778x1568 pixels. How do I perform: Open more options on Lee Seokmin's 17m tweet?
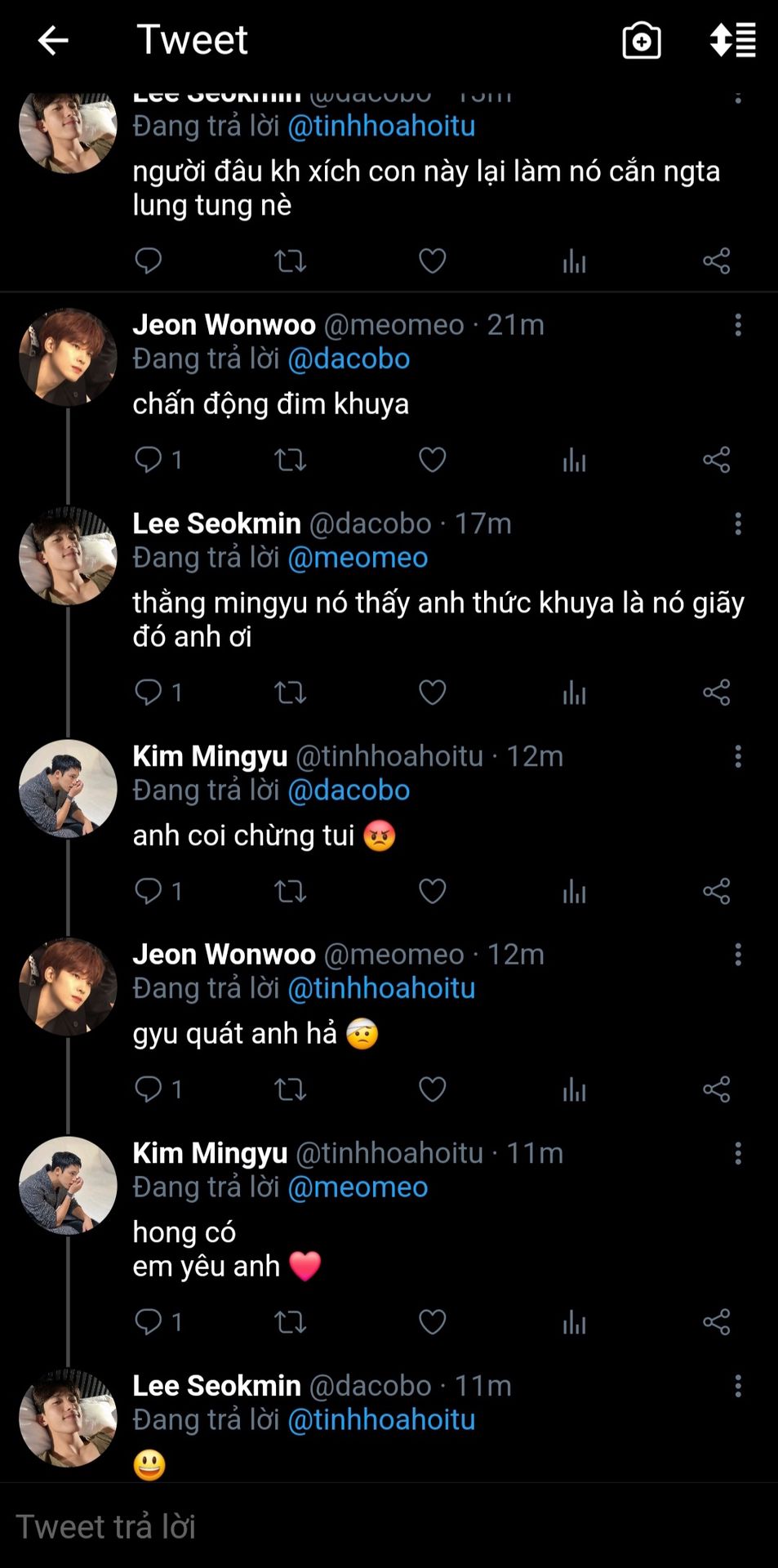point(738,523)
